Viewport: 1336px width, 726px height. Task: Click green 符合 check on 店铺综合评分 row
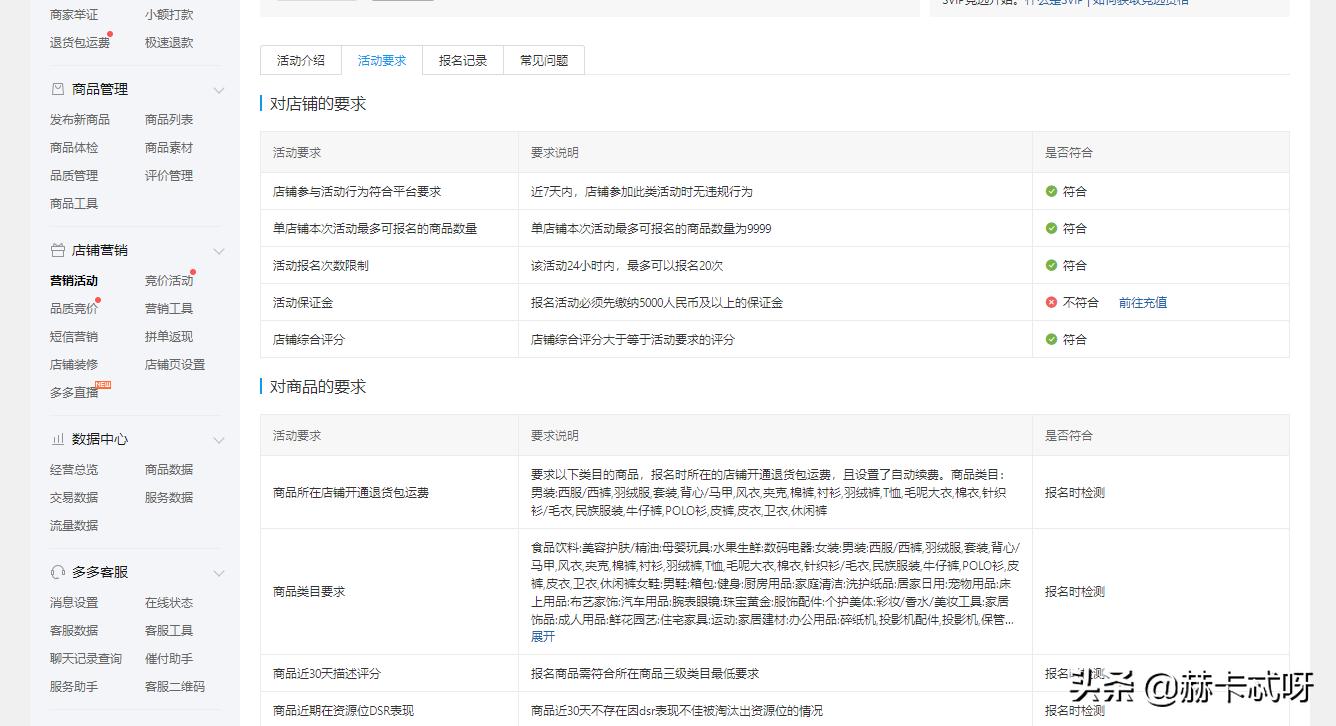click(1051, 339)
